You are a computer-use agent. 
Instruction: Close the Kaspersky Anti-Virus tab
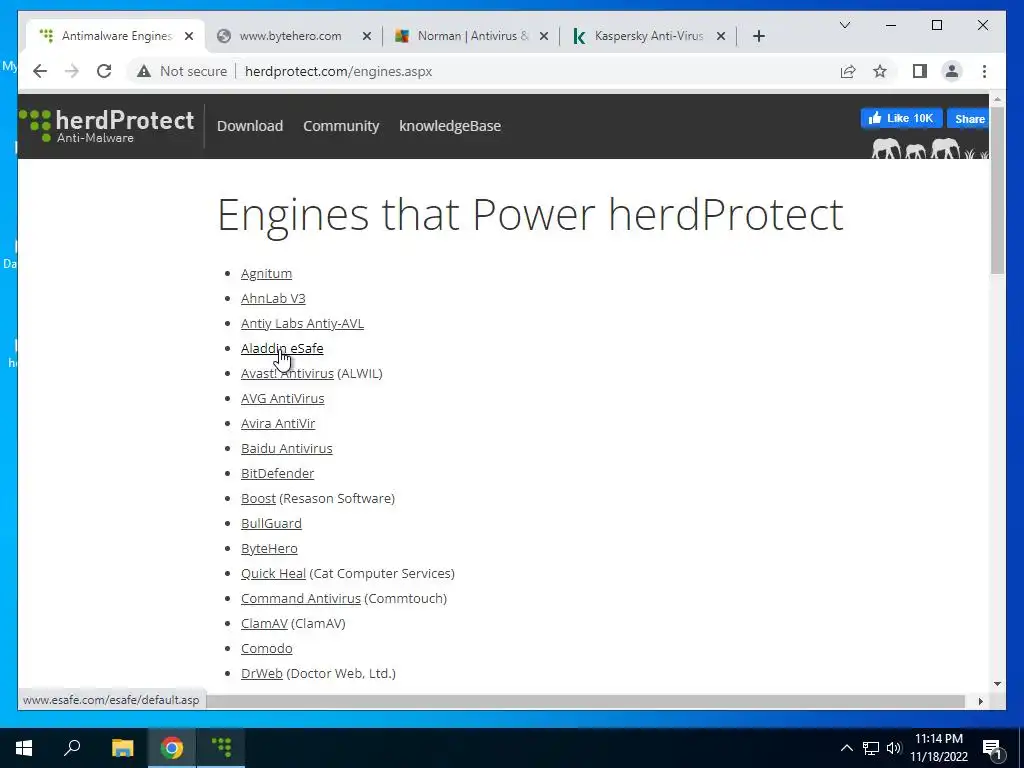click(x=721, y=36)
